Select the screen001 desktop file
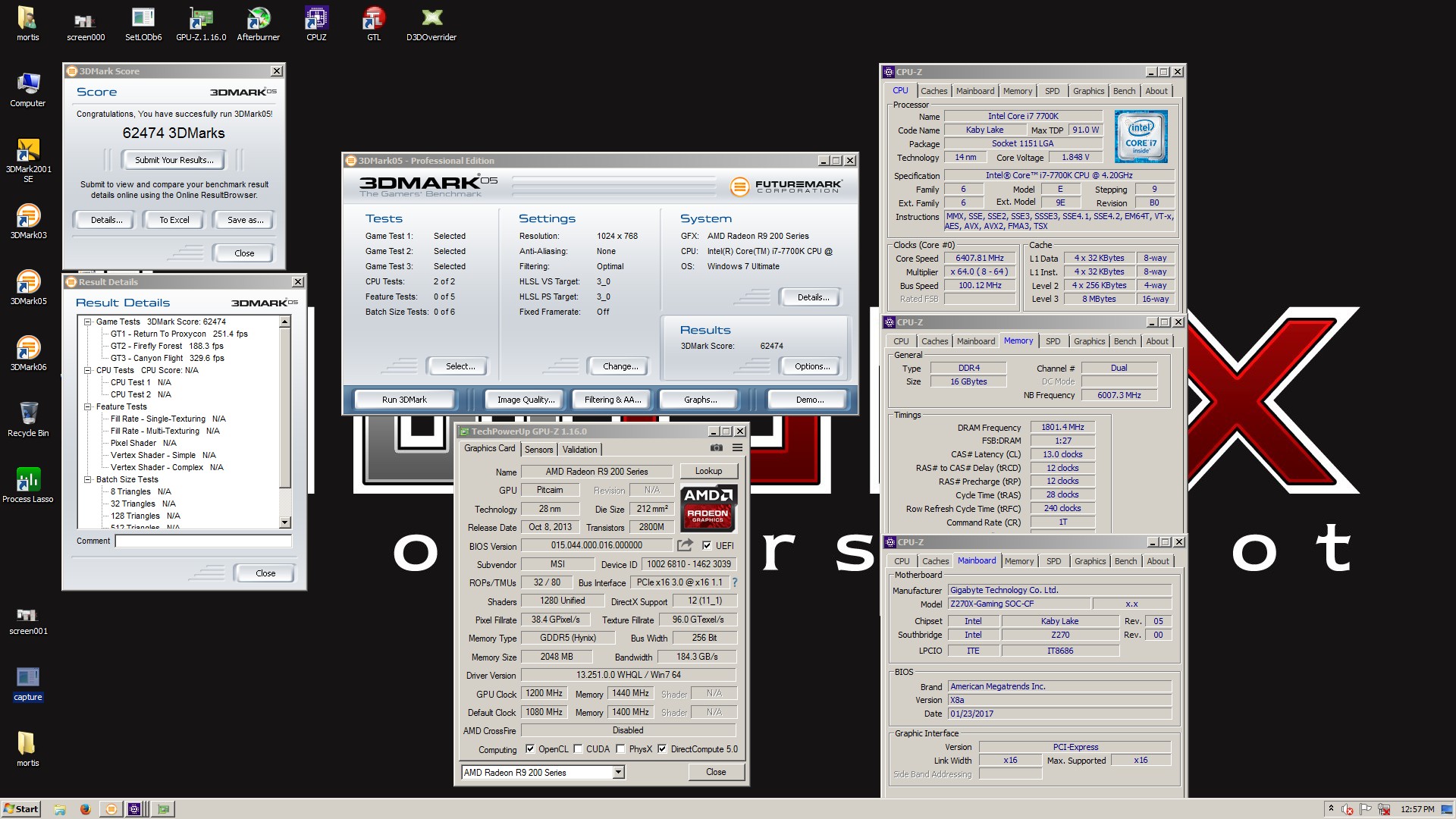Image resolution: width=1456 pixels, height=819 pixels. pos(28,620)
